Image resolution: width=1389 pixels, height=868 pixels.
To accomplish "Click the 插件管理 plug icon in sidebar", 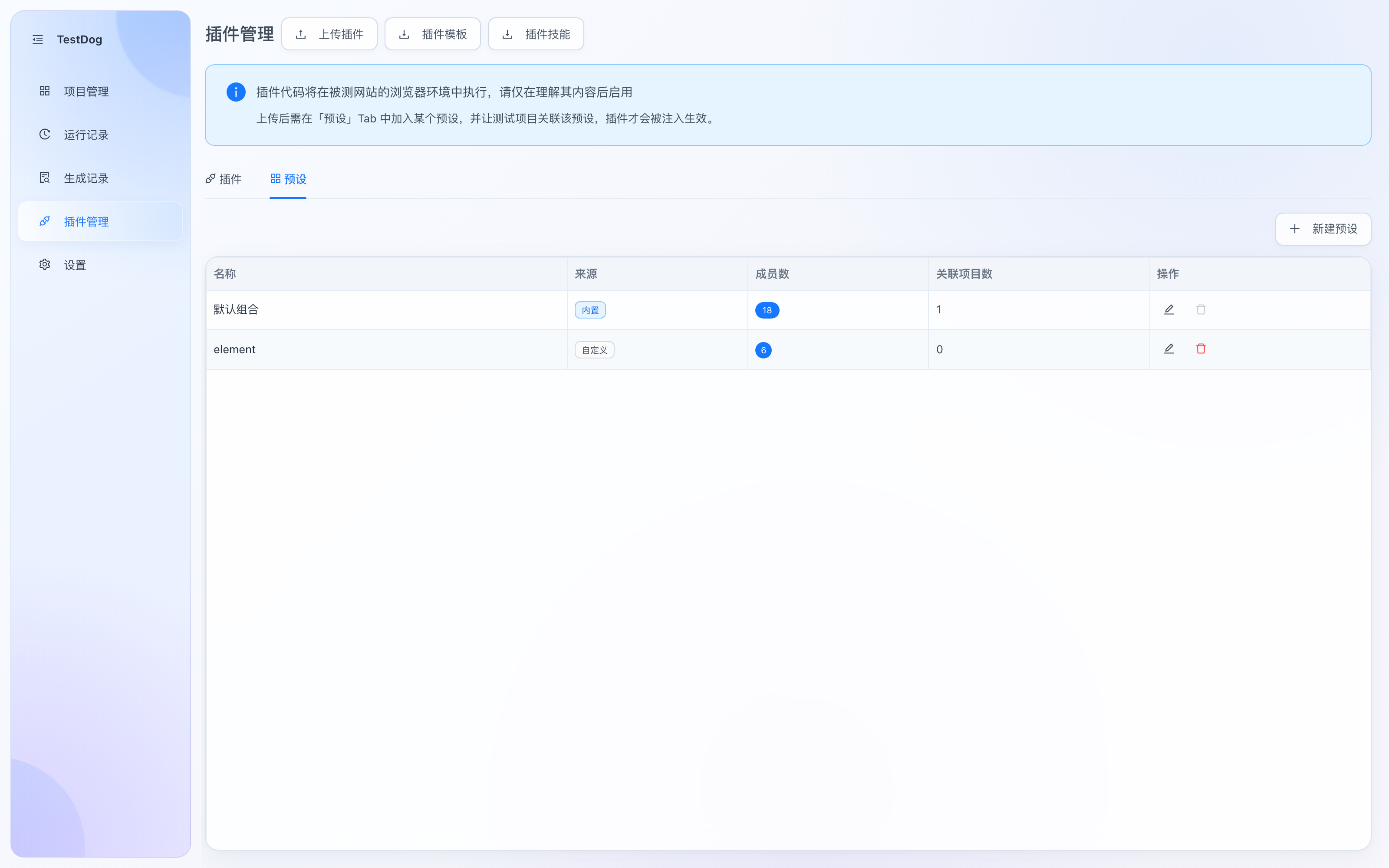I will point(45,222).
